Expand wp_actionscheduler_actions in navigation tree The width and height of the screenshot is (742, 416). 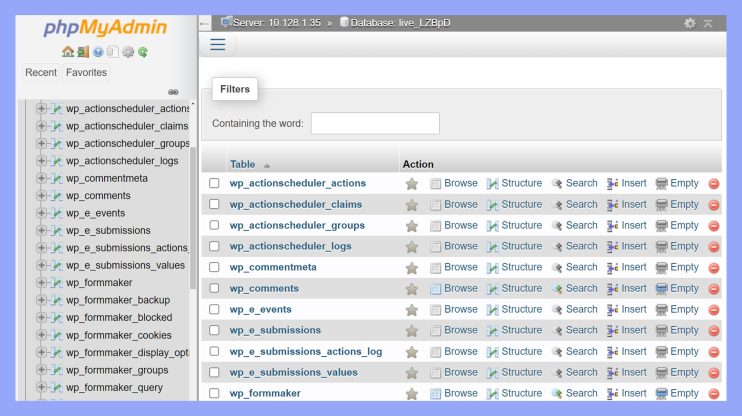coord(41,108)
